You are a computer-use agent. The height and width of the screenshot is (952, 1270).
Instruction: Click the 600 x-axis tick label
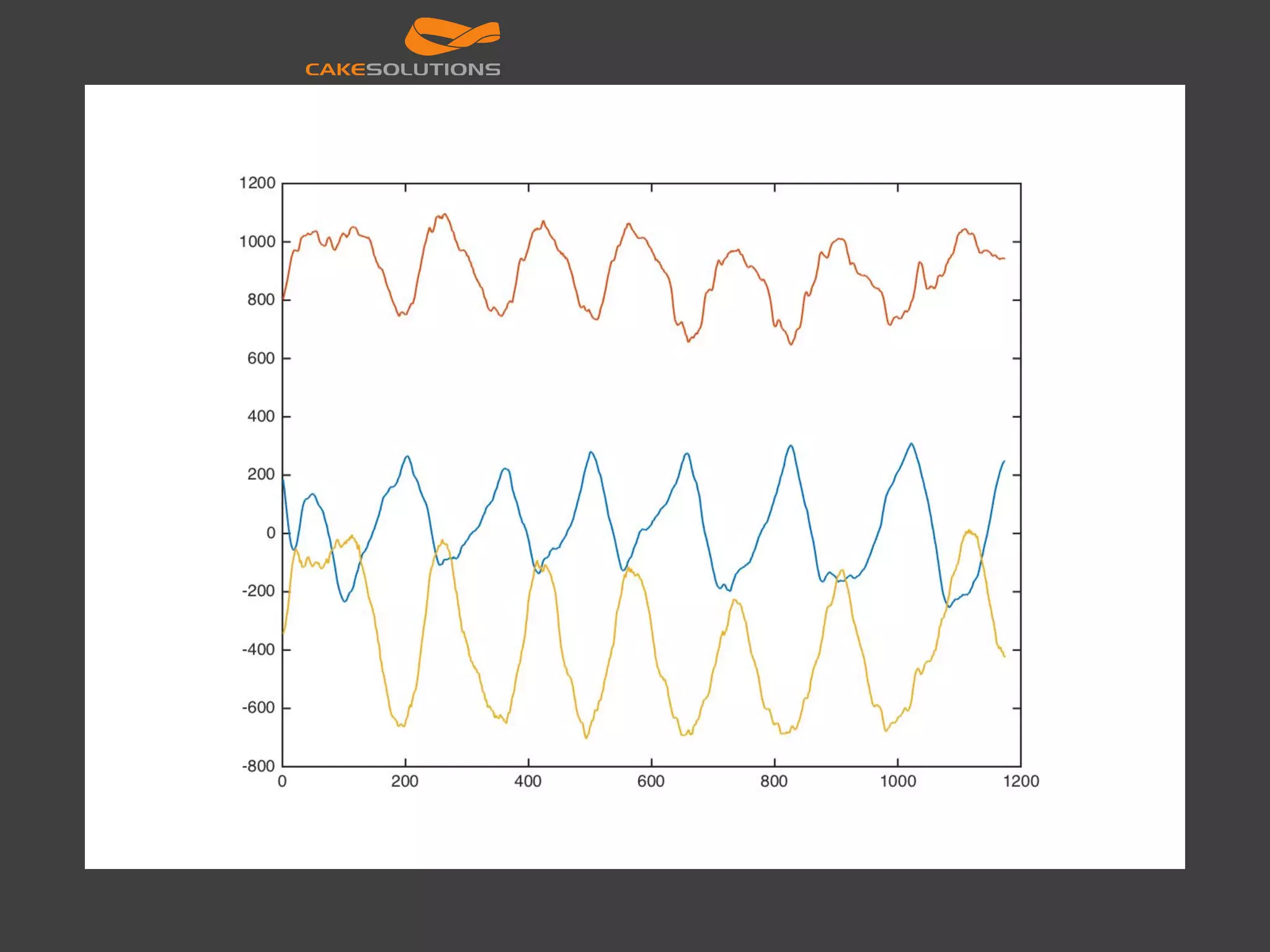point(651,782)
